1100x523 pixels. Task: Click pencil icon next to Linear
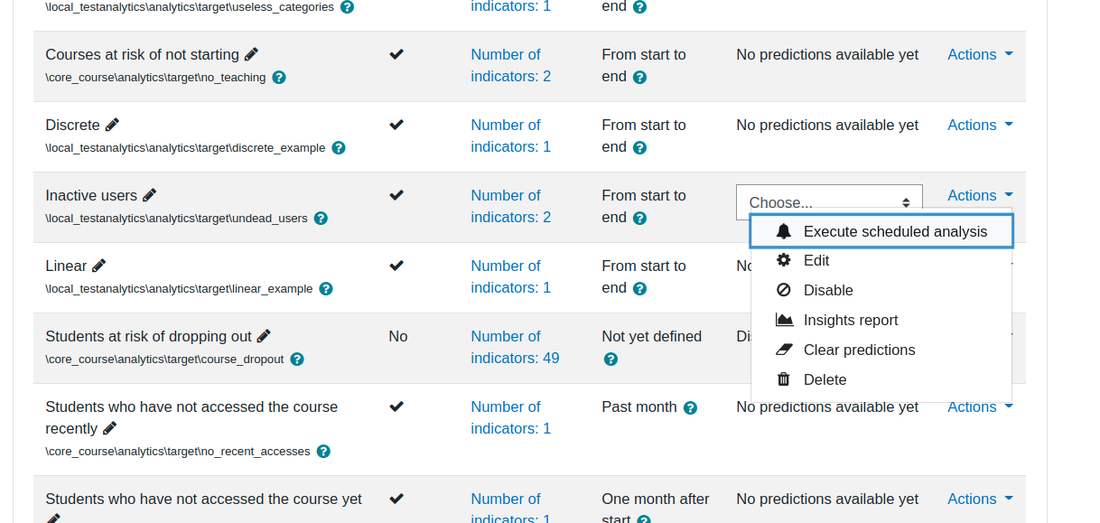(99, 266)
